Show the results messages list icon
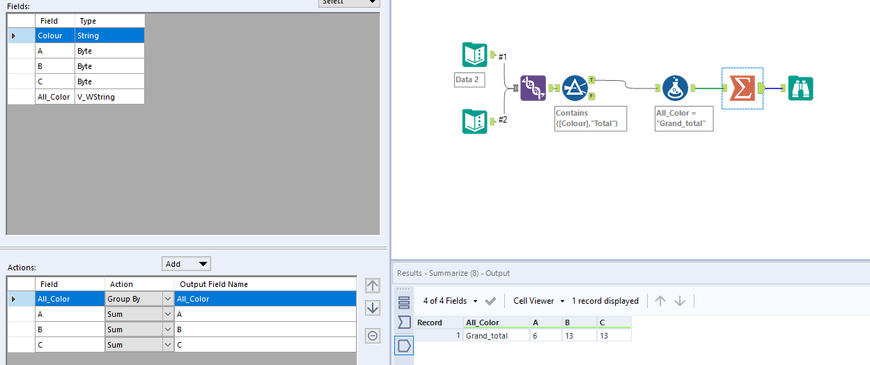This screenshot has height=365, width=870. pyautogui.click(x=404, y=302)
